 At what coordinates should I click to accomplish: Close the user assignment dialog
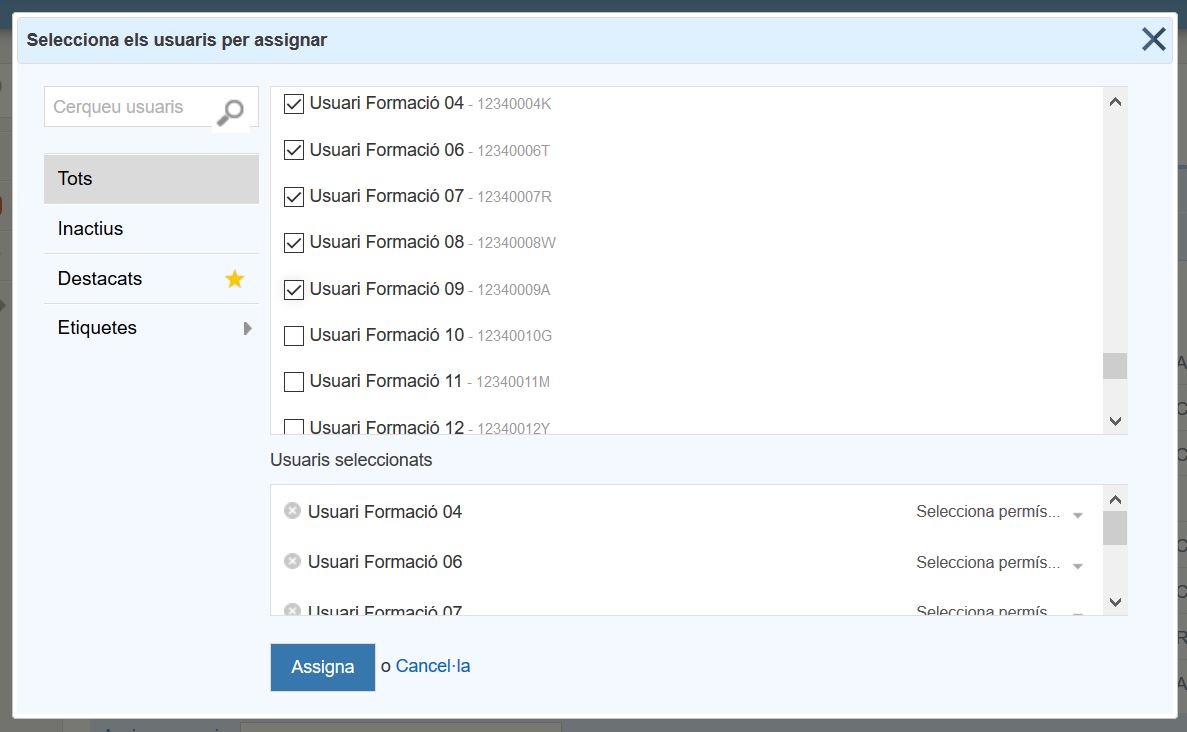1153,40
